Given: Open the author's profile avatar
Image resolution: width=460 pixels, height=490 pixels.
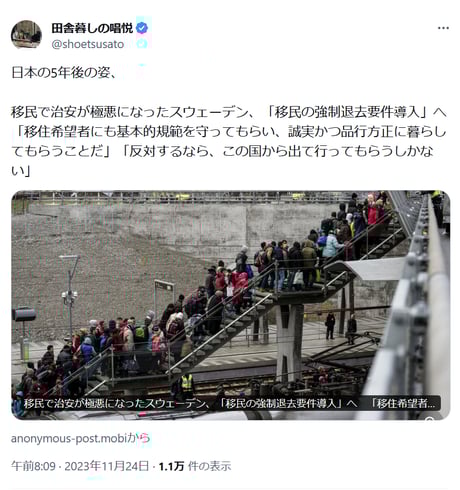Looking at the screenshot, I should 26,35.
